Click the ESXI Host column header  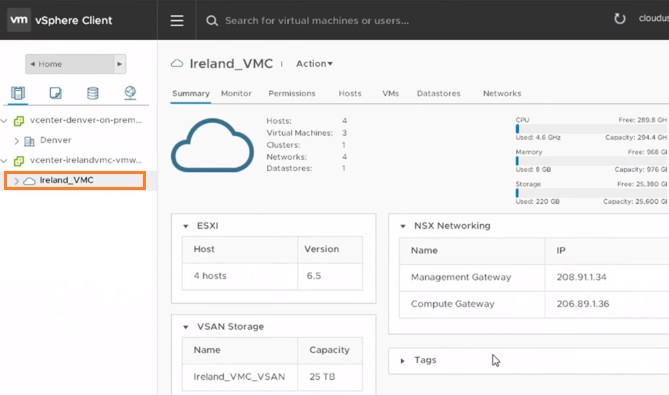click(240, 250)
